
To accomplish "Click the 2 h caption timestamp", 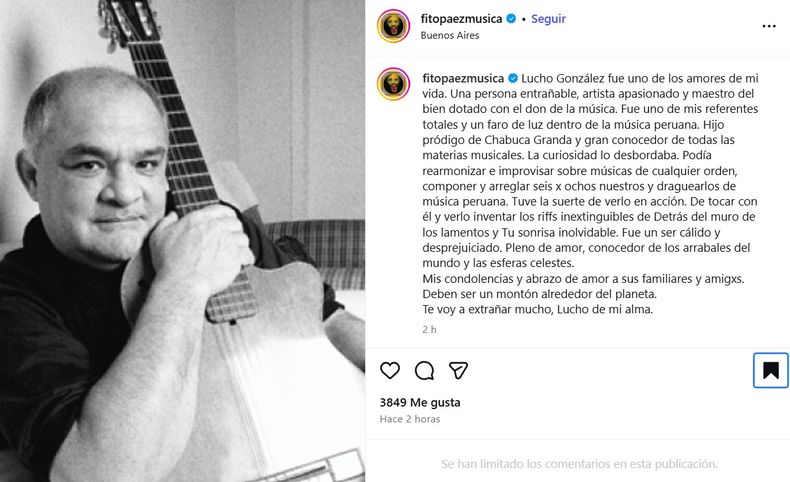I will click(x=429, y=329).
